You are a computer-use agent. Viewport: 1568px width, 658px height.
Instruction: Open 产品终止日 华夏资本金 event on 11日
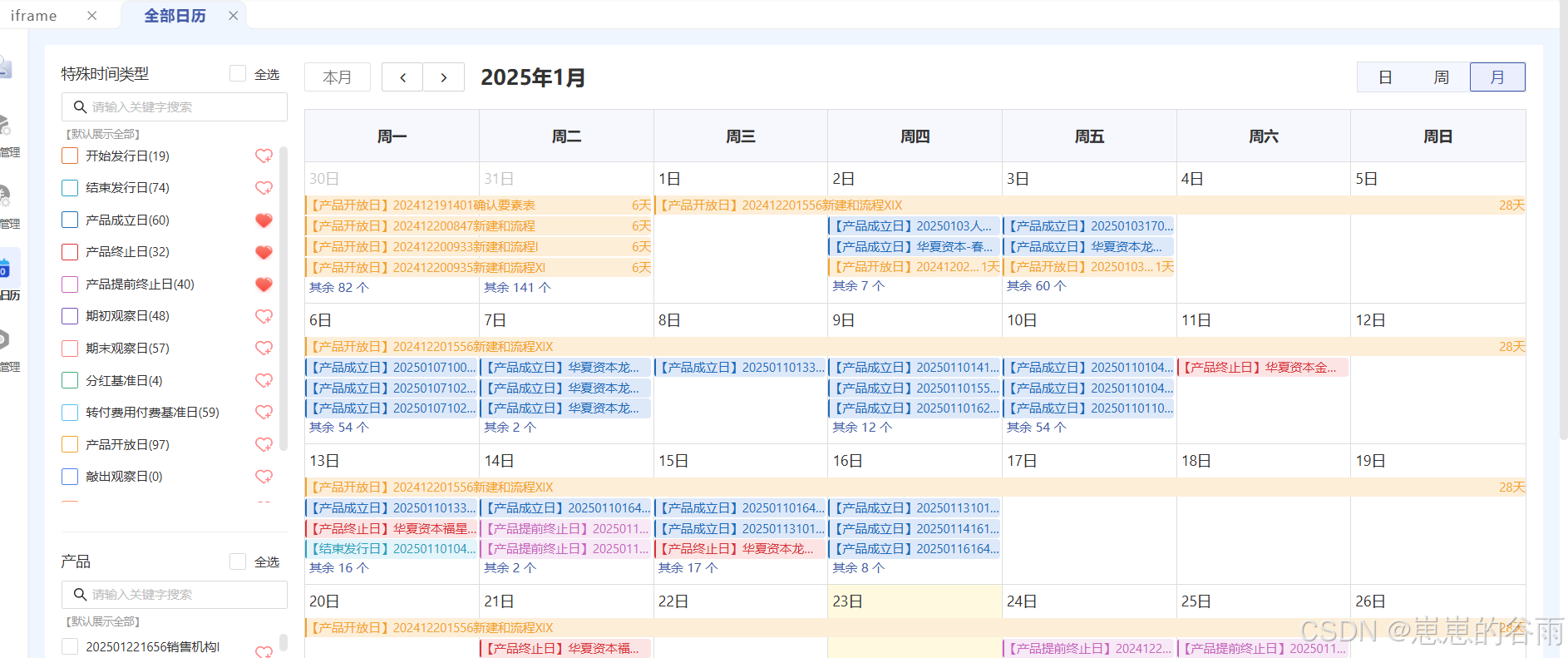click(x=1262, y=367)
